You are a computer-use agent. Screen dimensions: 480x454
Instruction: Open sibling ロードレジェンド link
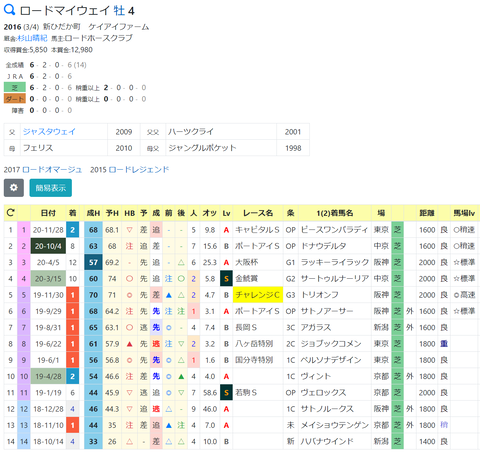point(139,170)
